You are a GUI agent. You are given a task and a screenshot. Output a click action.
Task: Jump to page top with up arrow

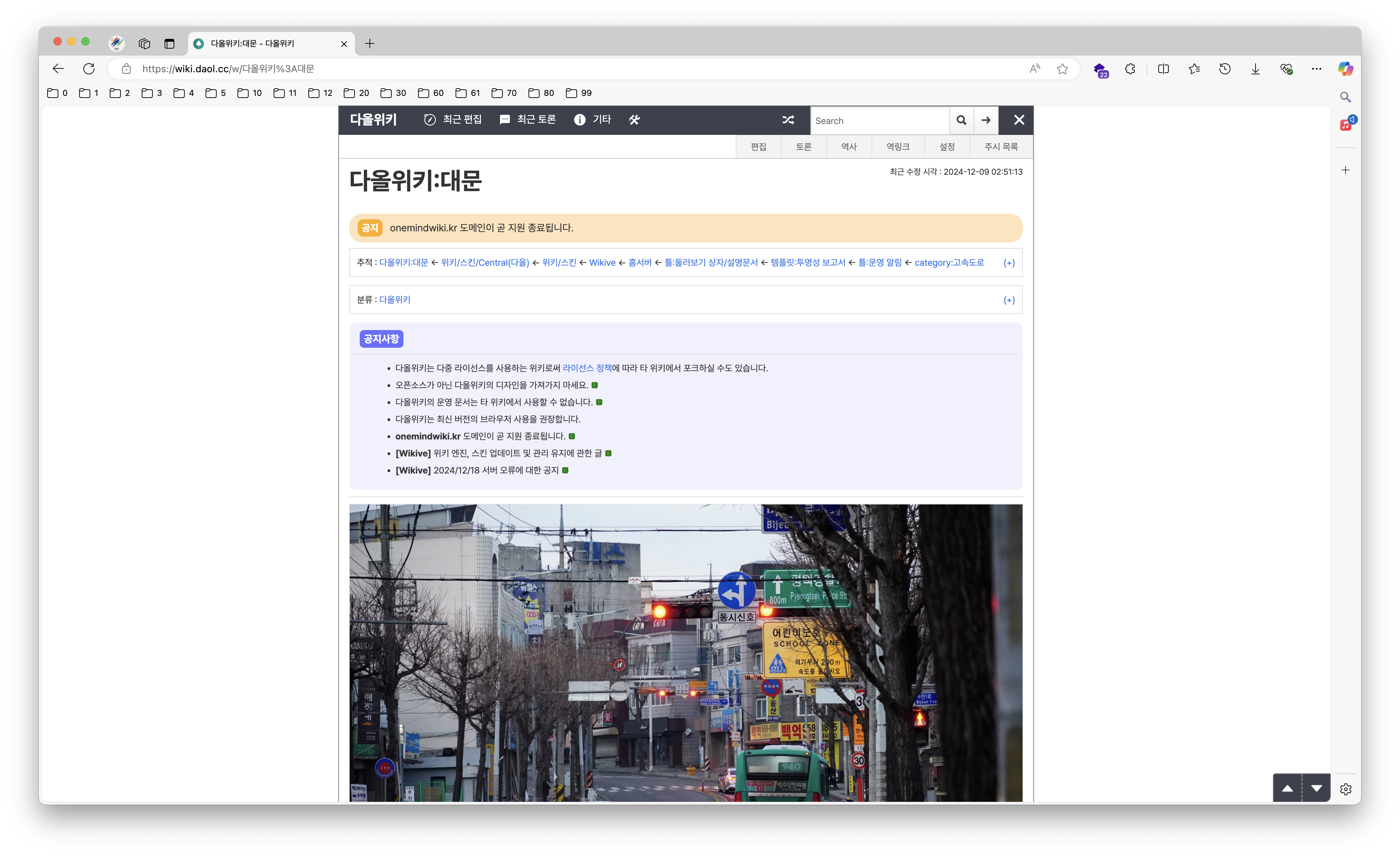click(1287, 788)
